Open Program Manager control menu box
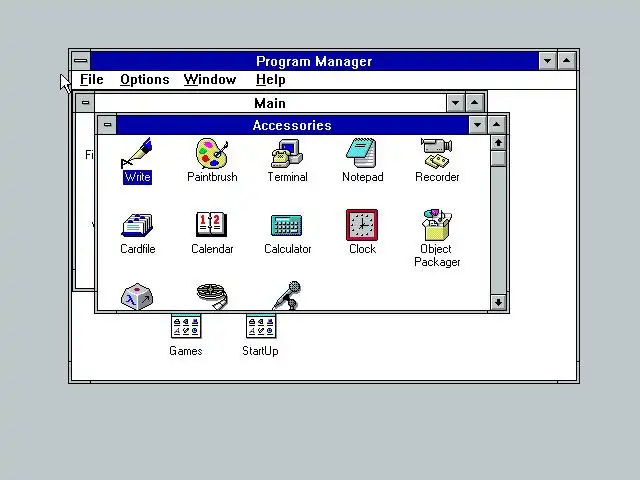The width and height of the screenshot is (640, 480). pyautogui.click(x=81, y=61)
